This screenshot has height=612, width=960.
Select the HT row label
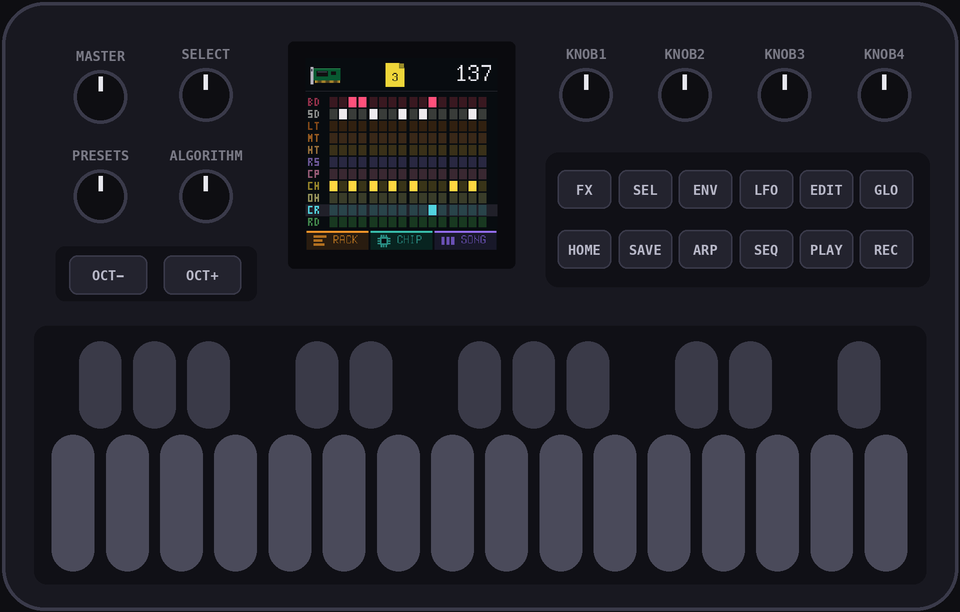(x=313, y=150)
